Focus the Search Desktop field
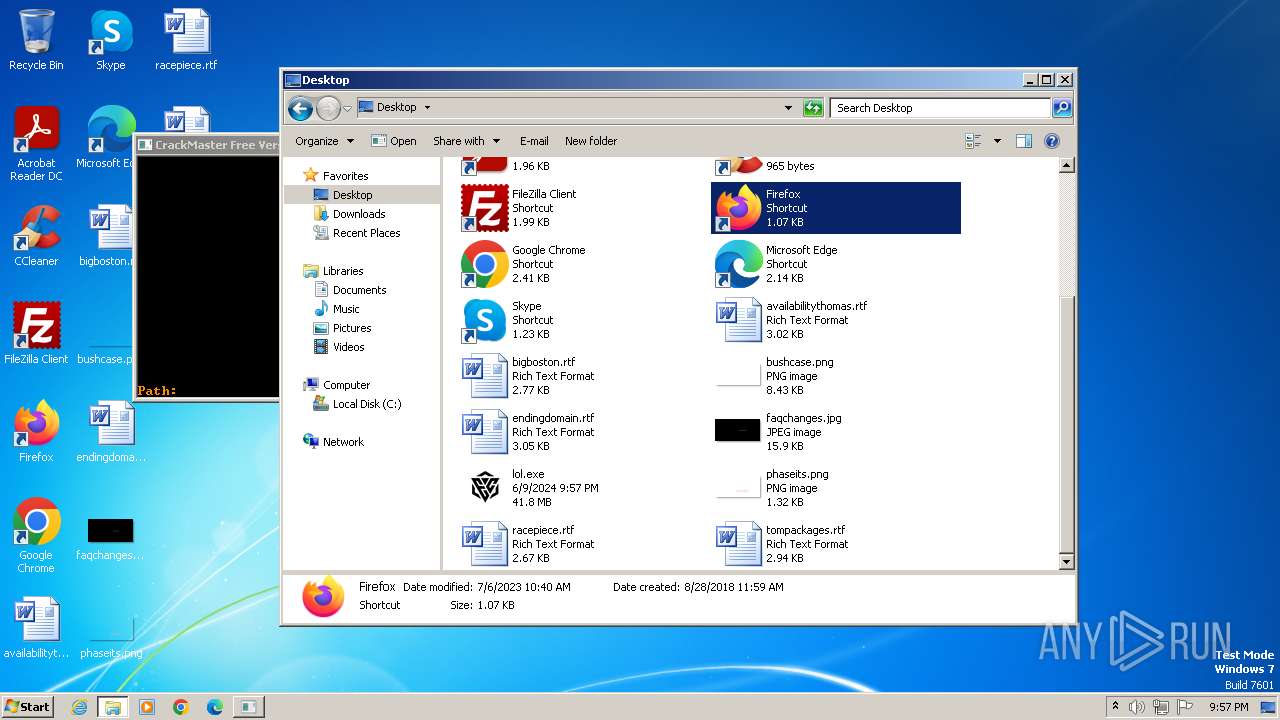The height and width of the screenshot is (720, 1280). [x=940, y=108]
